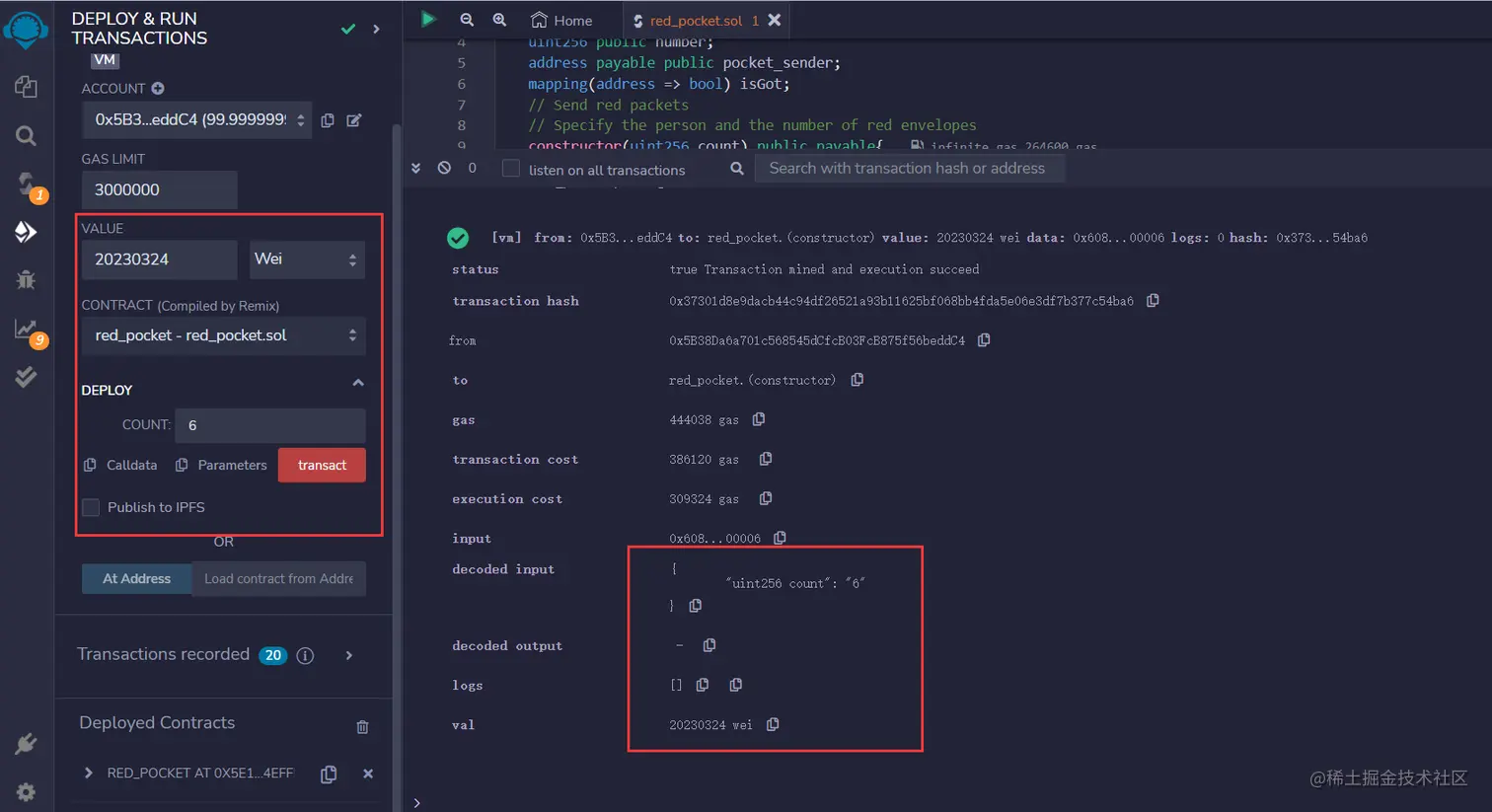Open the Solidity static analysis icon
This screenshot has width=1492, height=812.
point(27,329)
